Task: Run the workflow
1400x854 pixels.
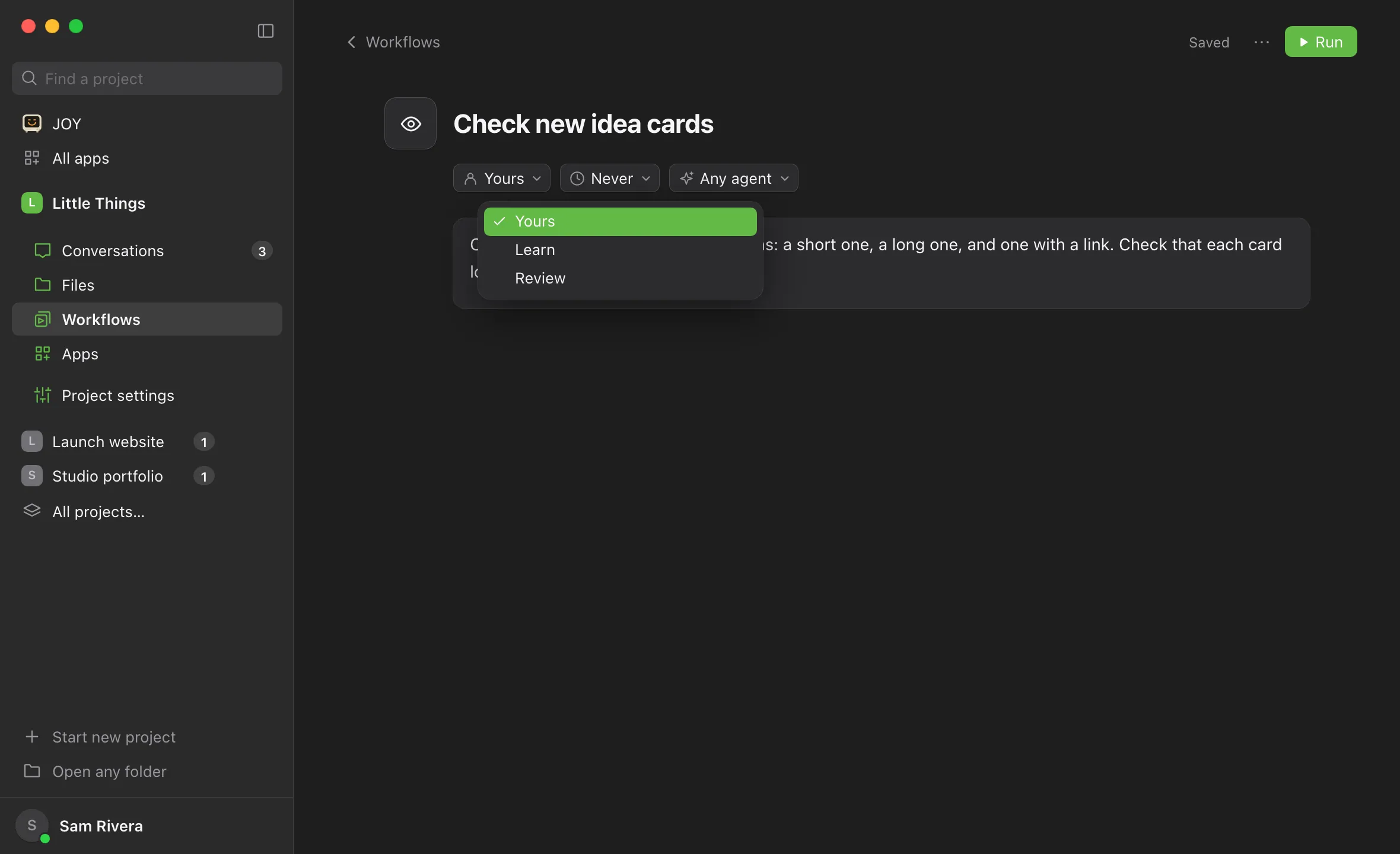Action: (x=1321, y=42)
